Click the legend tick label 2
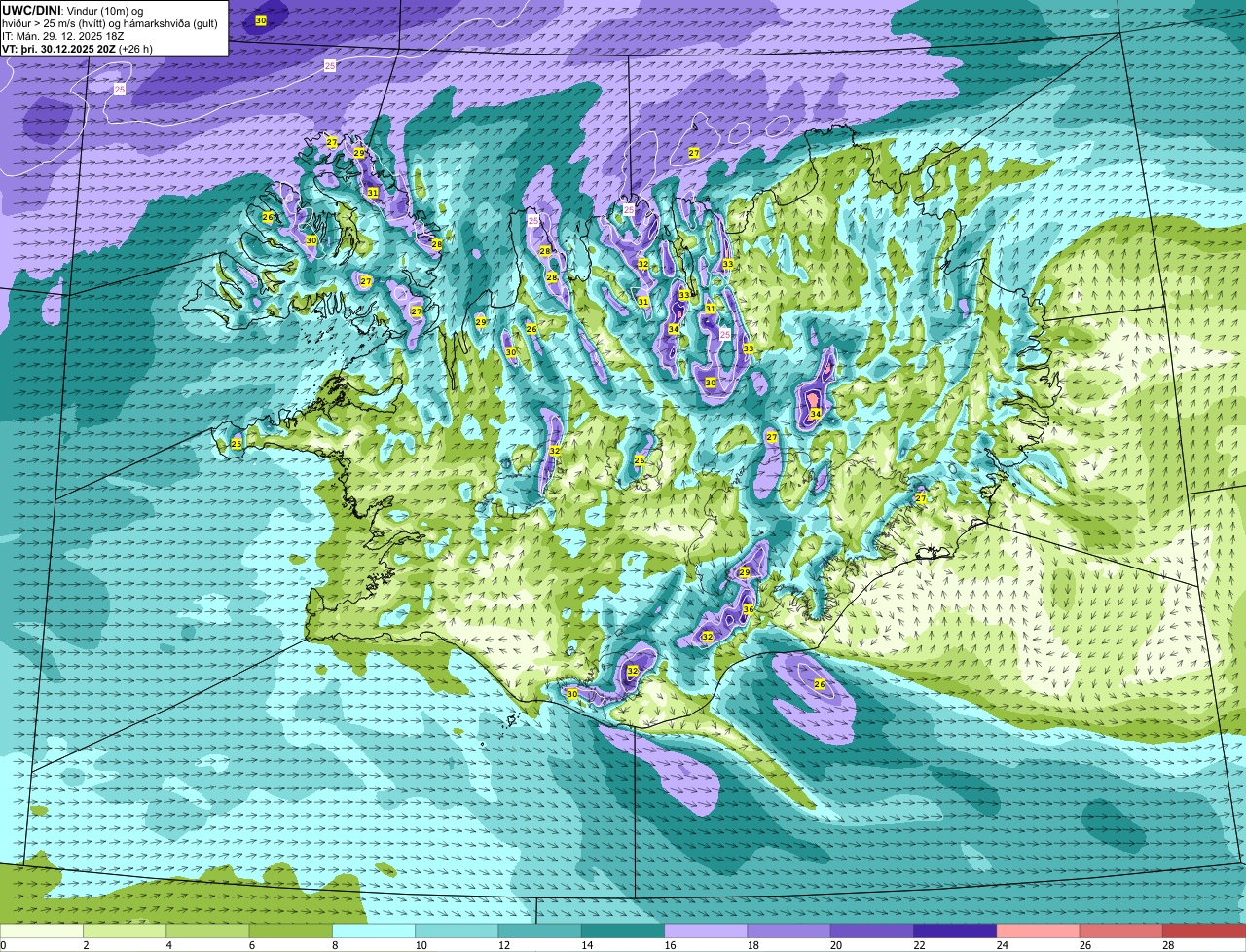This screenshot has width=1246, height=952. coord(86,945)
